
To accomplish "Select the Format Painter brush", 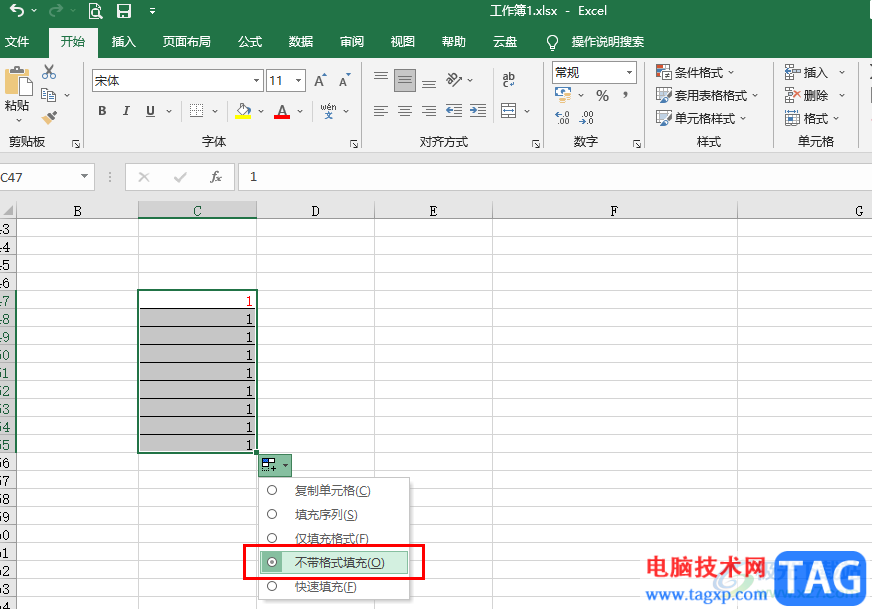I will click(49, 117).
